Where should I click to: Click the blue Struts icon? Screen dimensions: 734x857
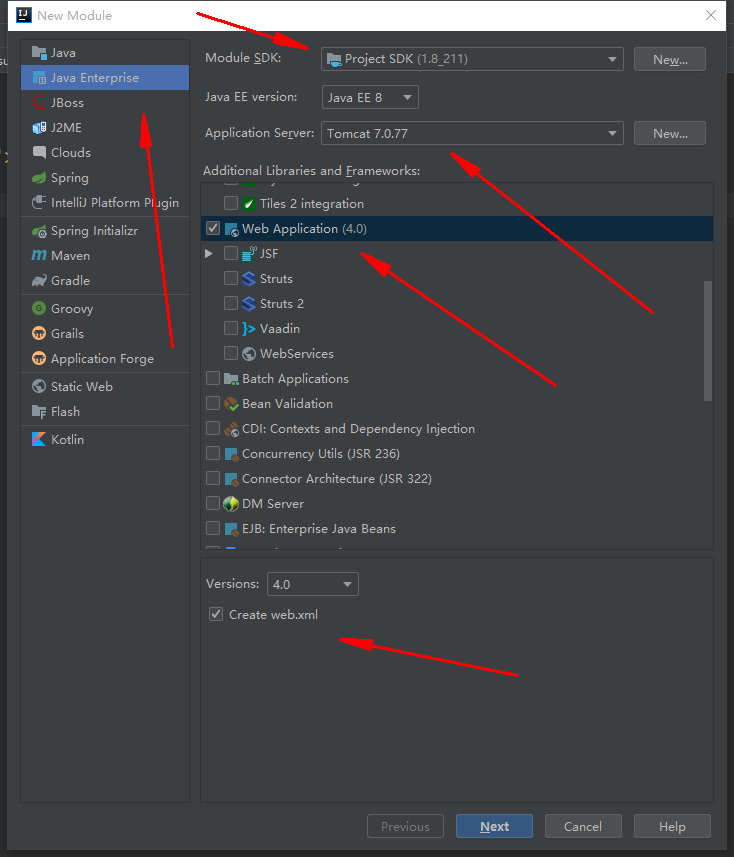pyautogui.click(x=249, y=279)
